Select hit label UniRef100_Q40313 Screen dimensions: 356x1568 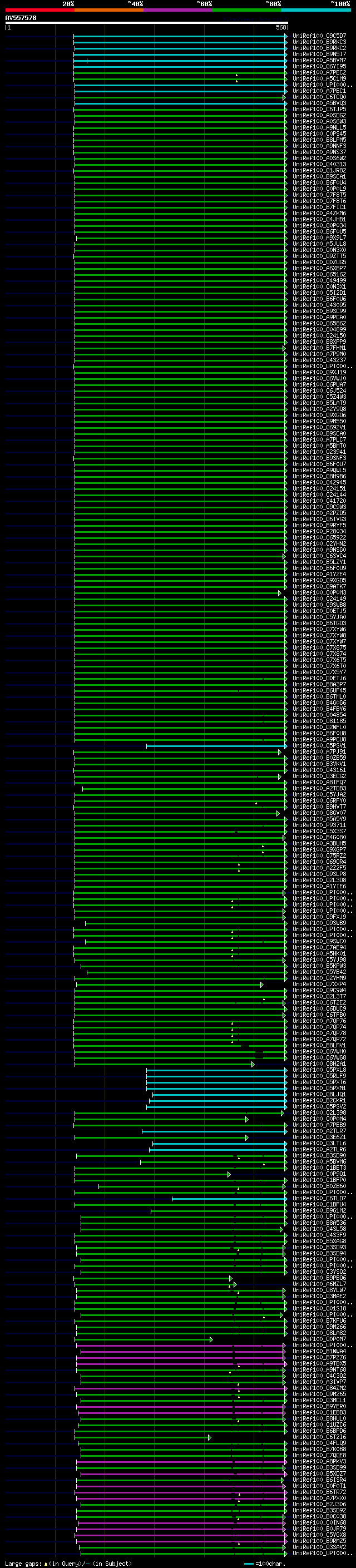(x=319, y=164)
